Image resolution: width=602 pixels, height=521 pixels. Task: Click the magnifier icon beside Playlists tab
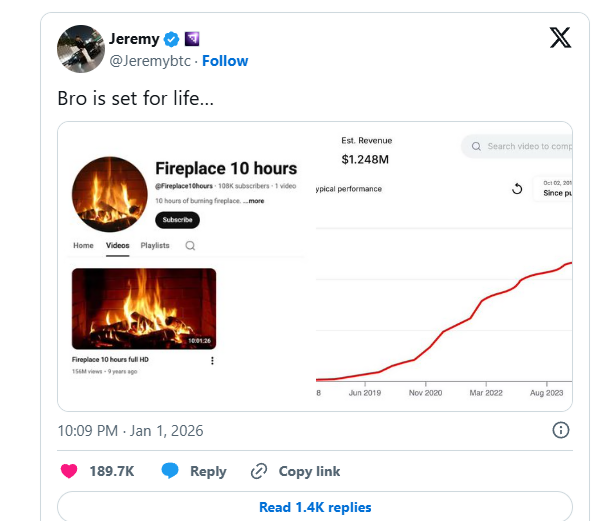pos(190,245)
